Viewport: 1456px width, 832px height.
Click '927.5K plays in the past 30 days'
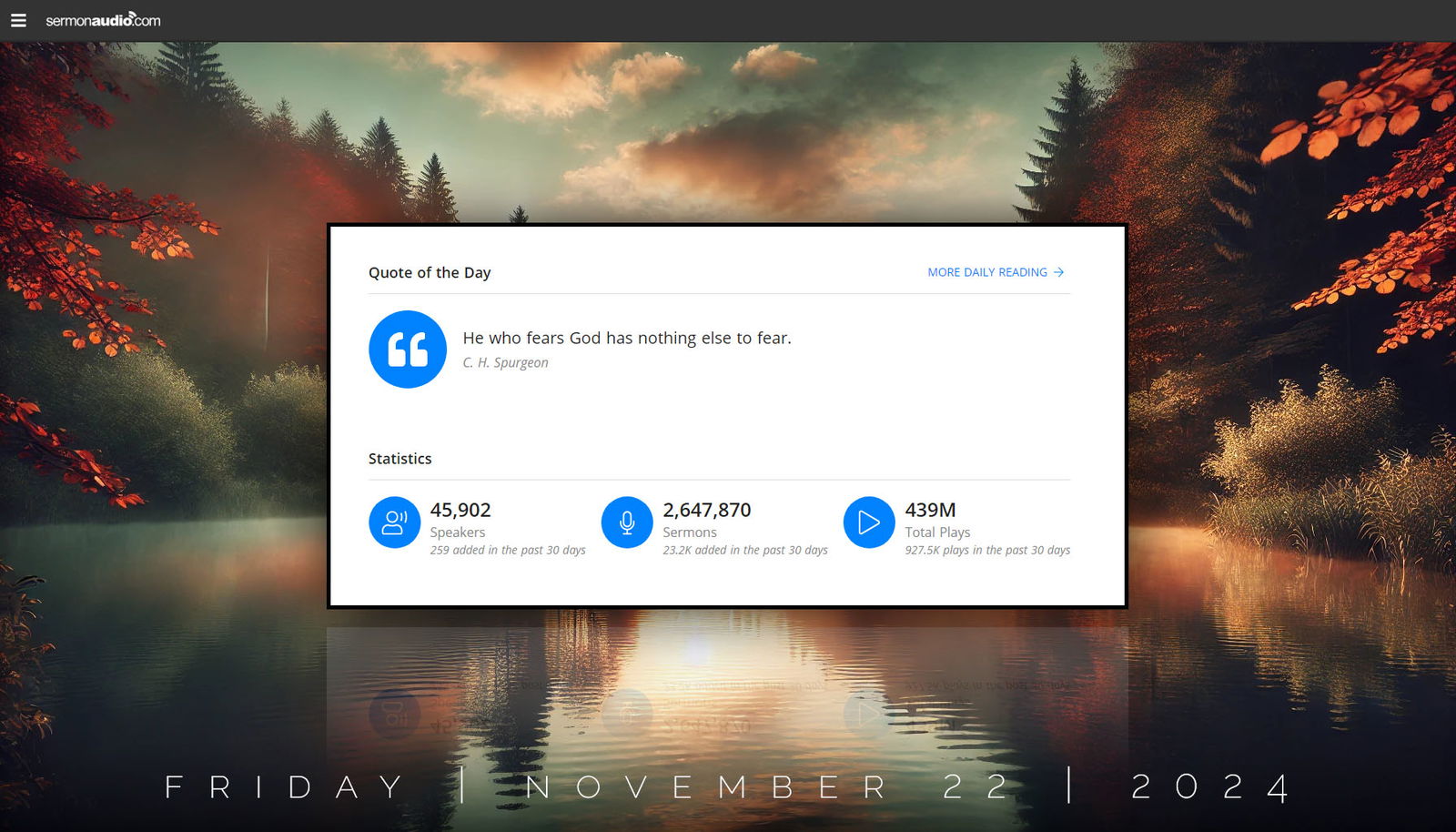987,550
